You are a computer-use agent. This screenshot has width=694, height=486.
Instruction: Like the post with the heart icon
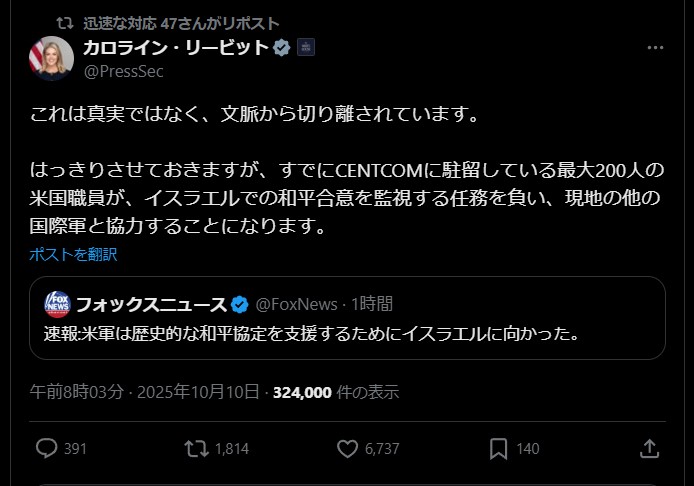click(347, 449)
